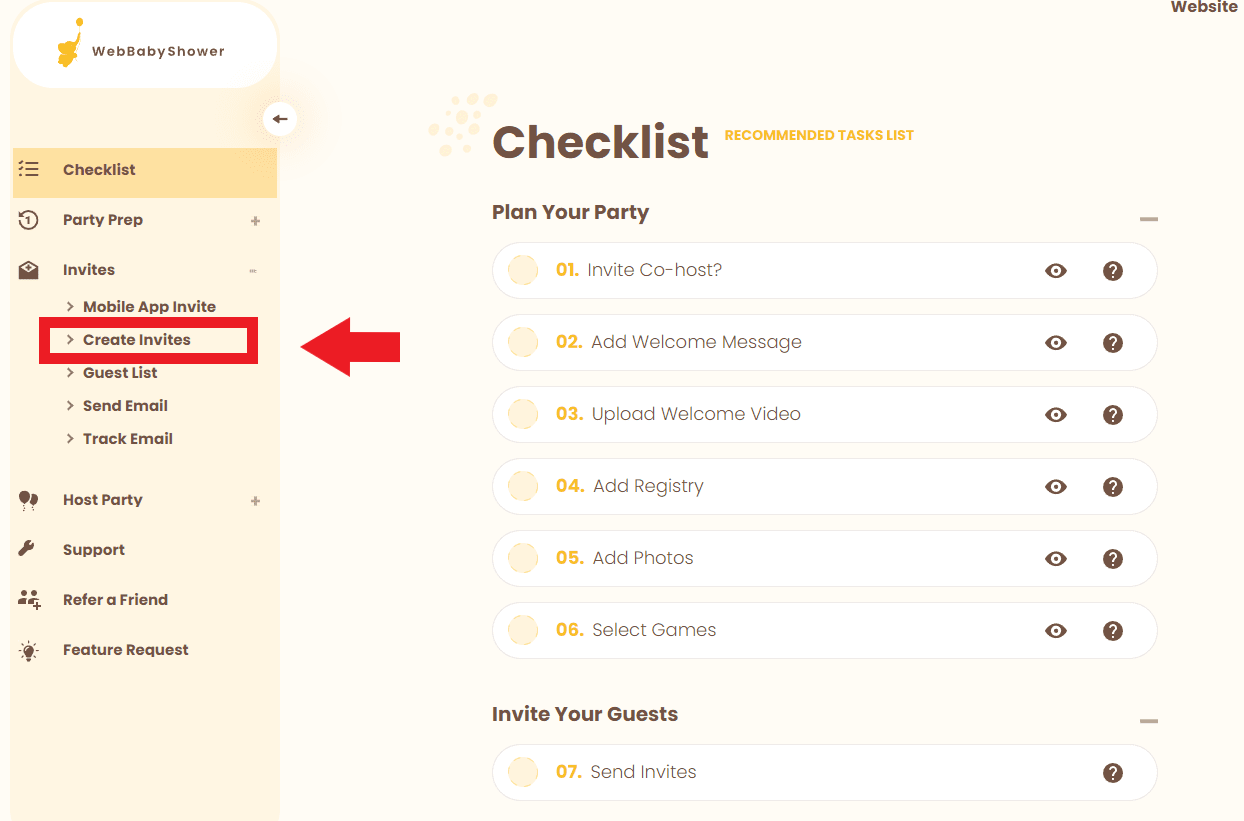Open help for Send Invites task
The height and width of the screenshot is (821, 1244).
[x=1112, y=772]
